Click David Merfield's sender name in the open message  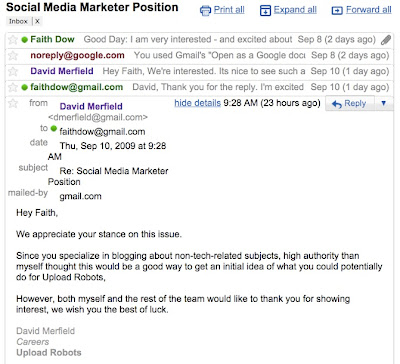(91, 106)
